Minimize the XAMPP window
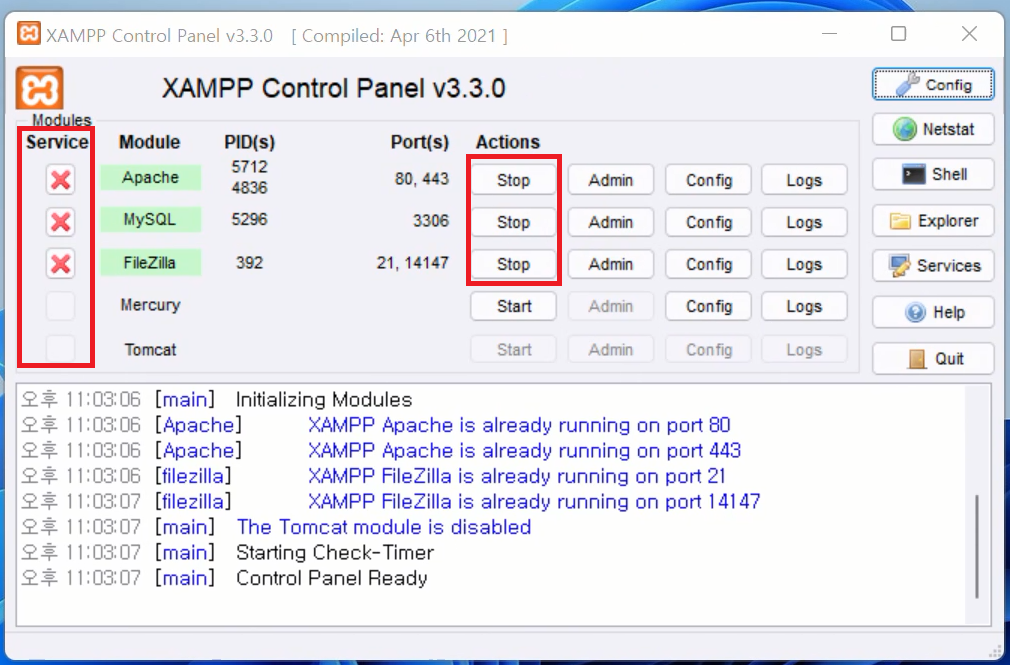Screen dimensions: 1010x665 [830, 34]
